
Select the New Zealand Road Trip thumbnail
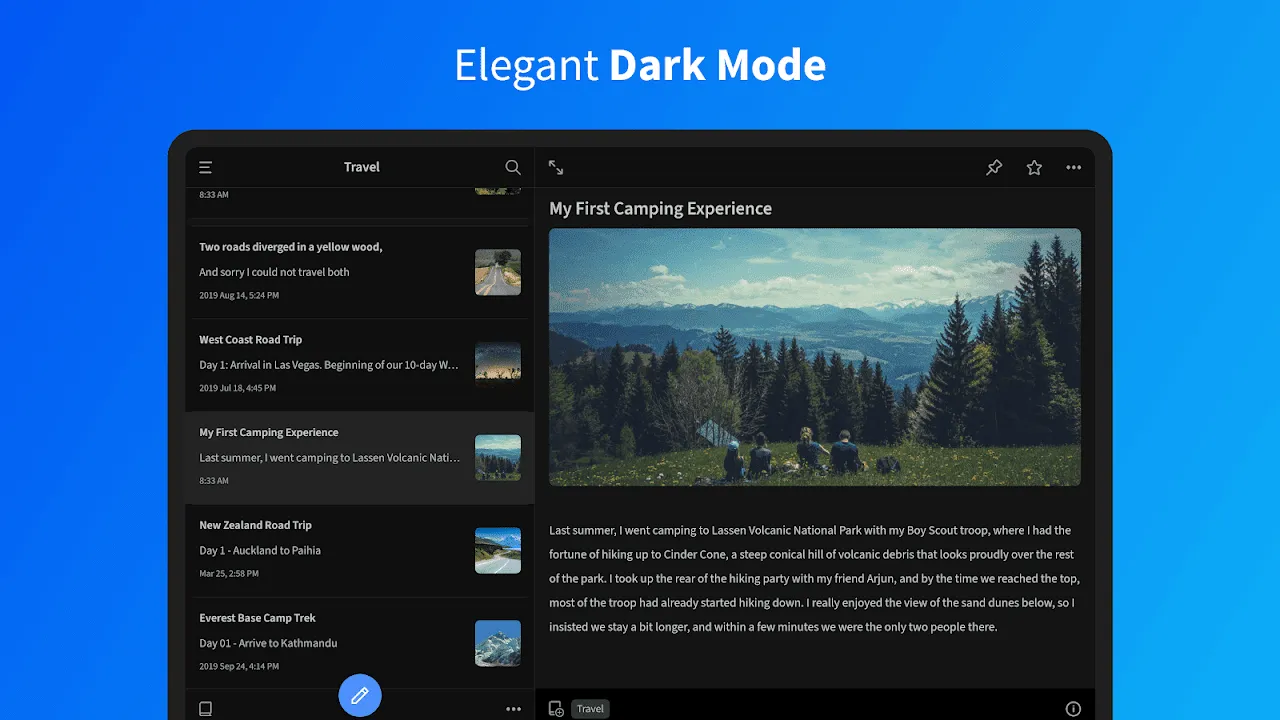(497, 550)
